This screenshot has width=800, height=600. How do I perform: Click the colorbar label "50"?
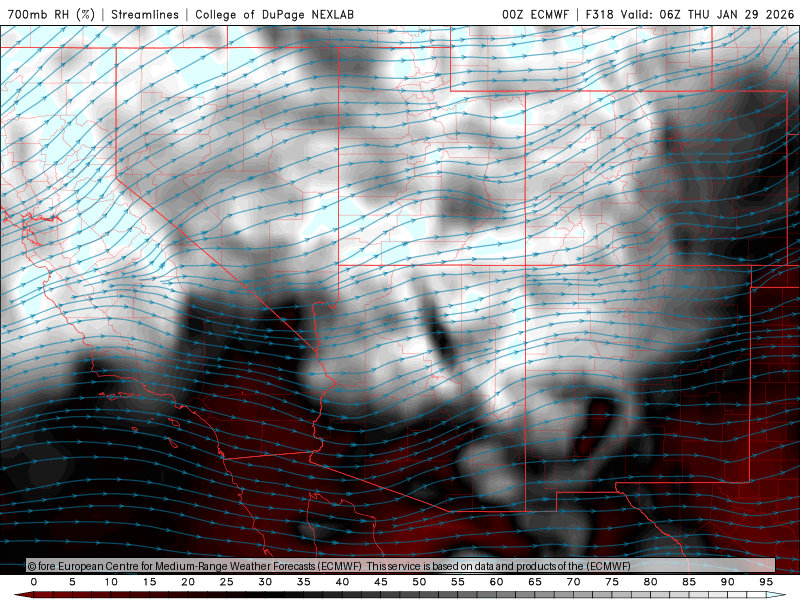(419, 582)
